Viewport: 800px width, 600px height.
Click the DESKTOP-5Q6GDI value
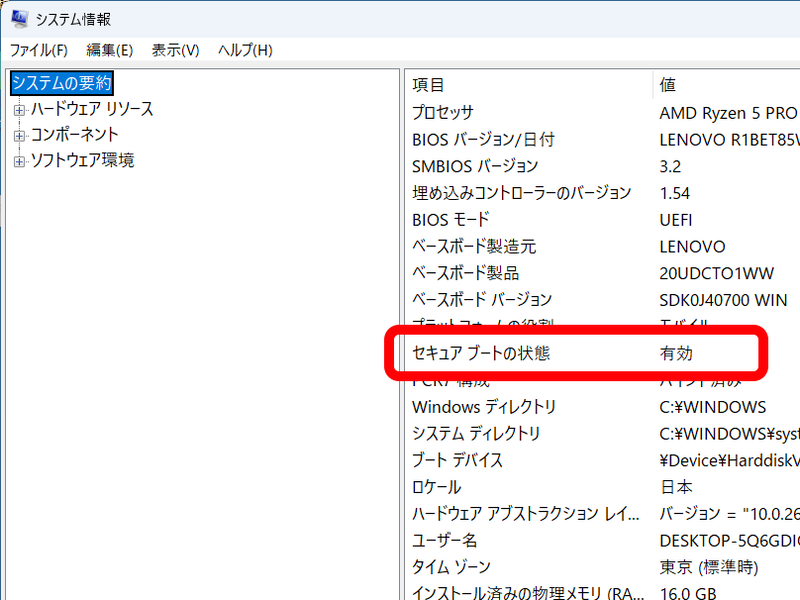[729, 541]
